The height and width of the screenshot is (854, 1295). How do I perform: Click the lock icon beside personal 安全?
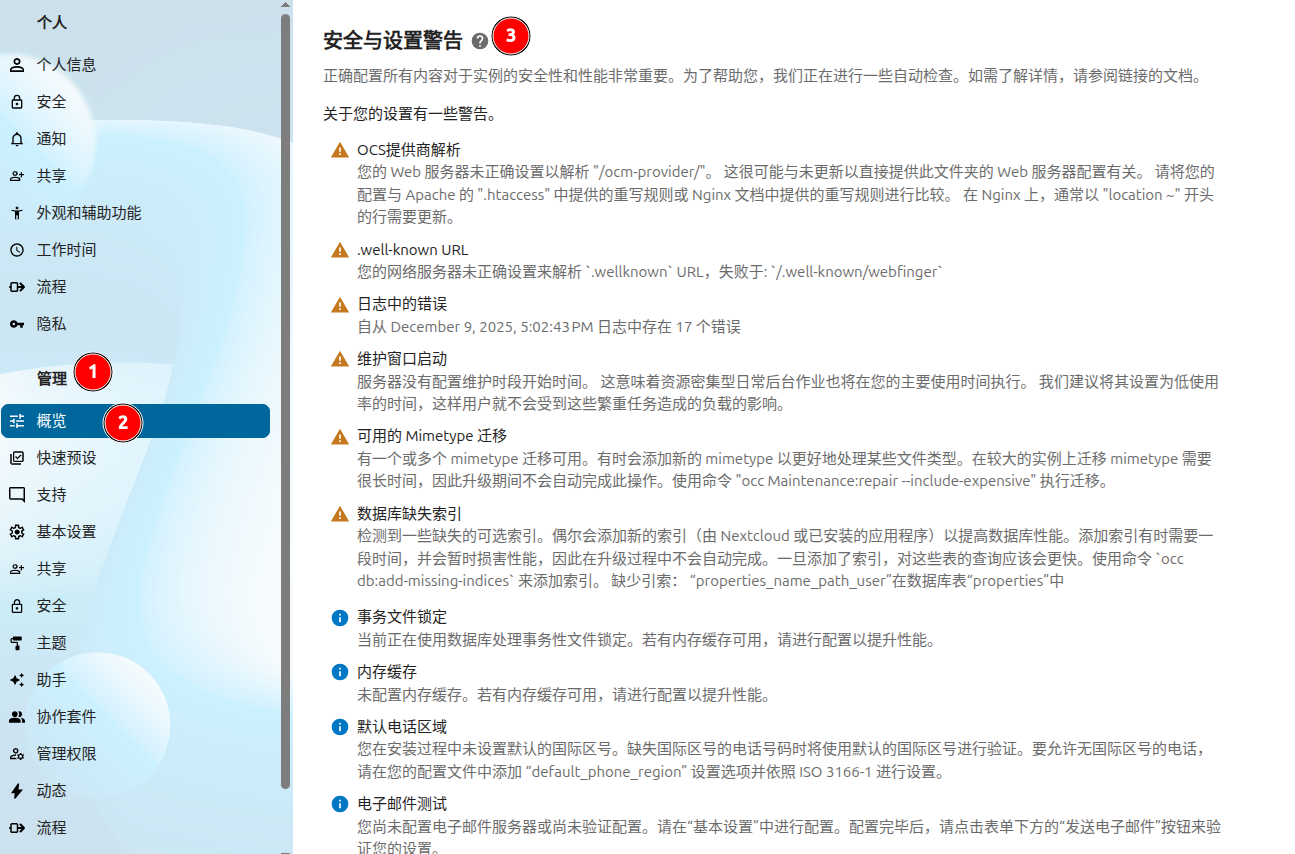17,102
